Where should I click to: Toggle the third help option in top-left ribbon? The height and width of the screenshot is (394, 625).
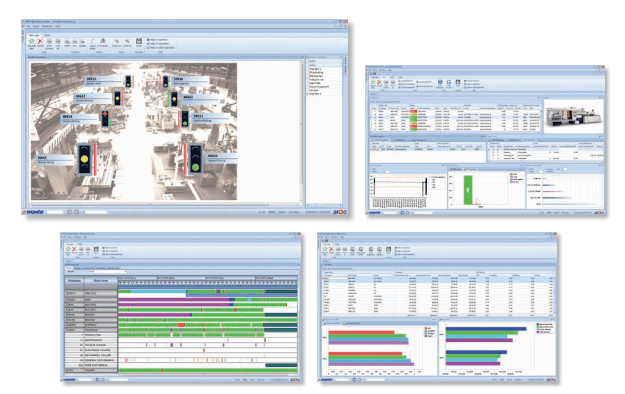click(148, 48)
